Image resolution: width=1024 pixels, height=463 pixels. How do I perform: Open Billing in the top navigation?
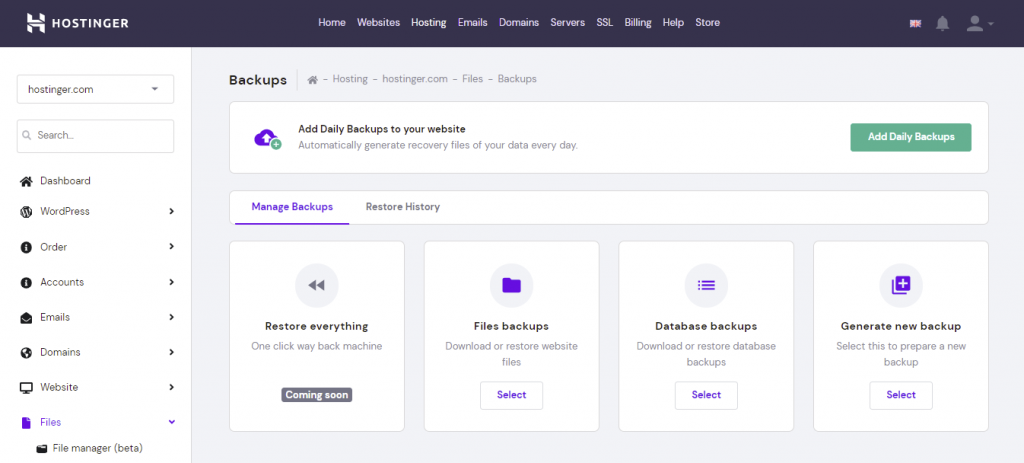point(638,23)
